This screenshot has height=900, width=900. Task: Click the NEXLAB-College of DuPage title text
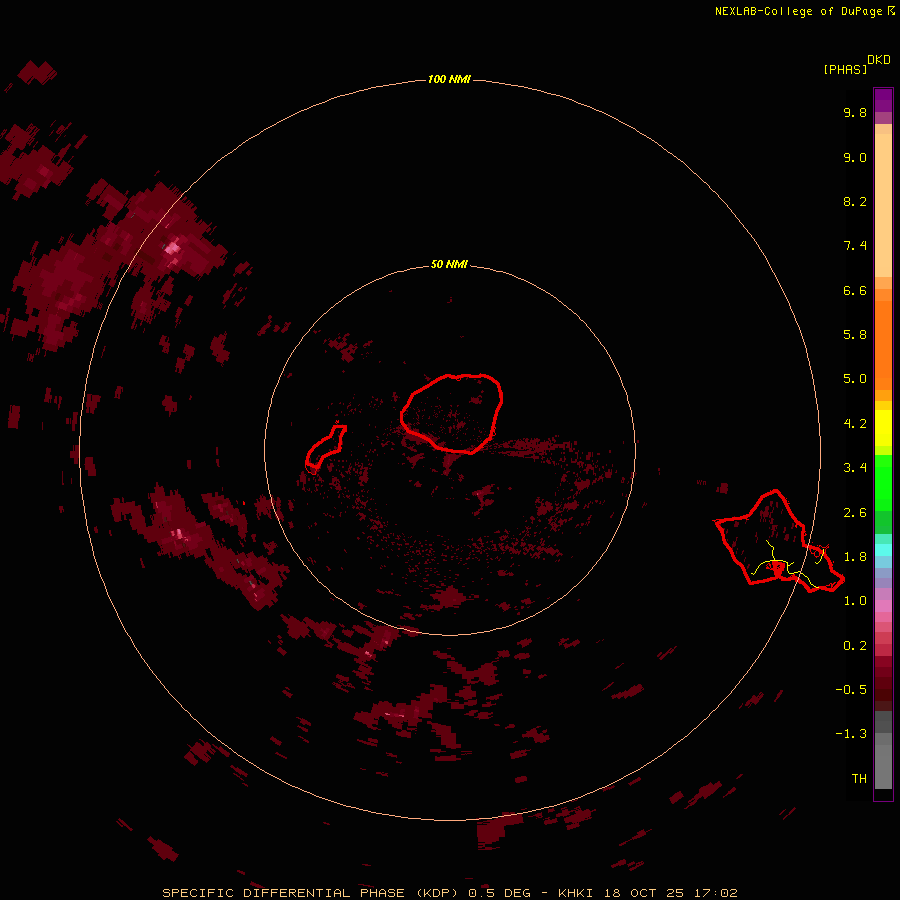(x=804, y=11)
